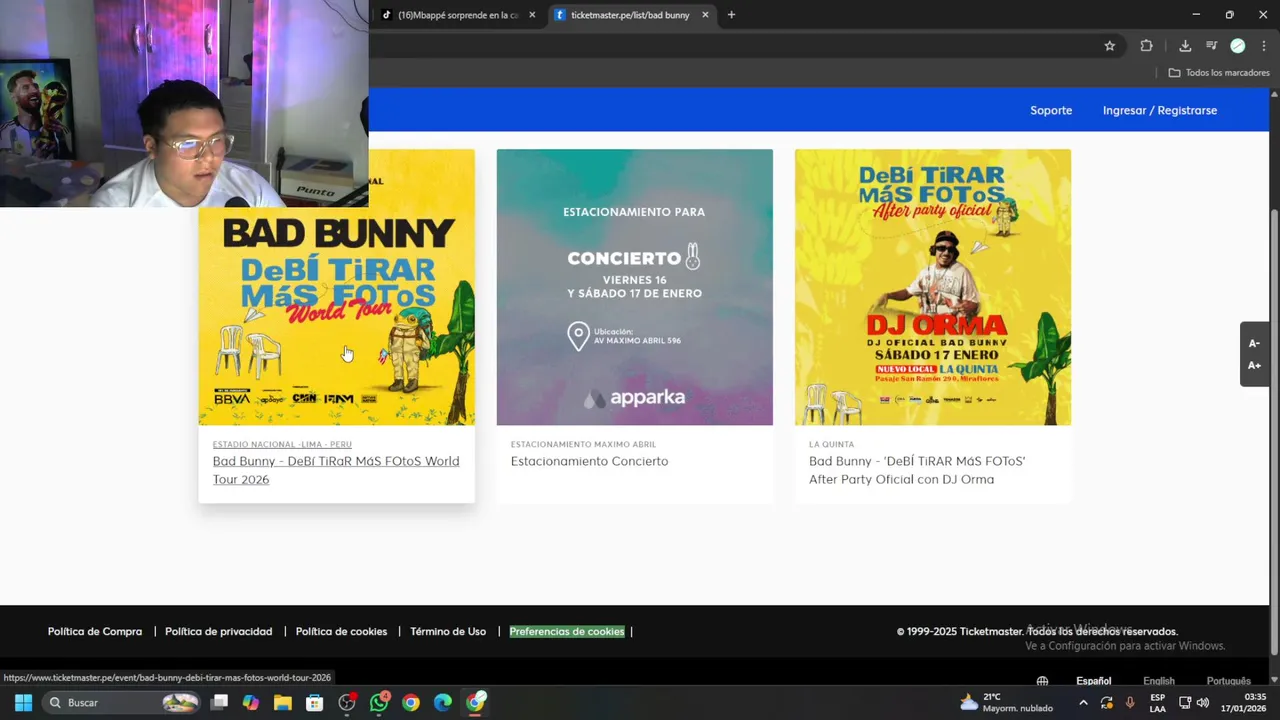Open WhatsApp from the taskbar
This screenshot has height=720, width=1280.
(x=379, y=703)
